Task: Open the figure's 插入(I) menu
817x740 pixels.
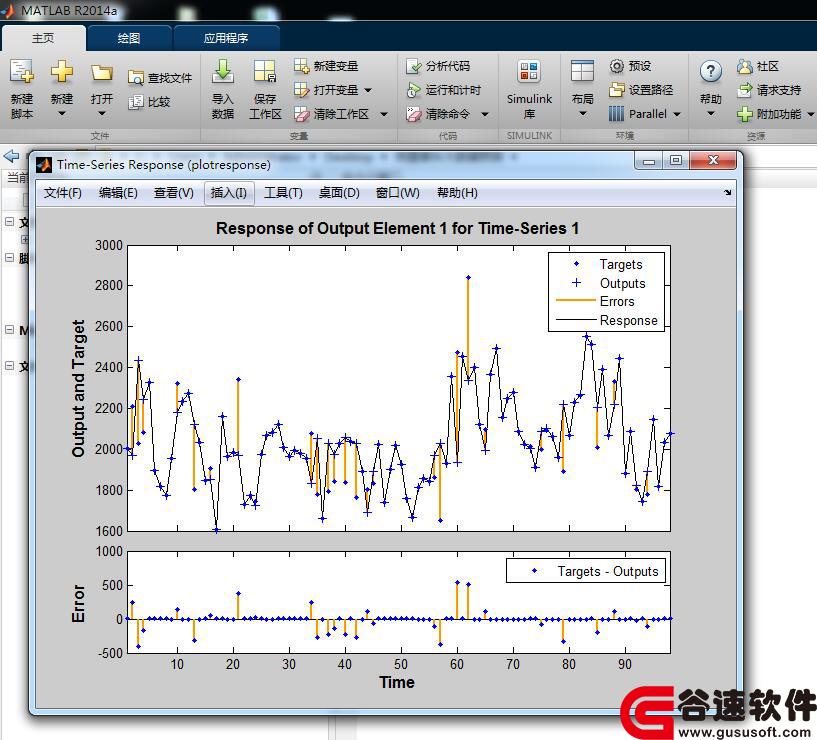Action: [229, 193]
